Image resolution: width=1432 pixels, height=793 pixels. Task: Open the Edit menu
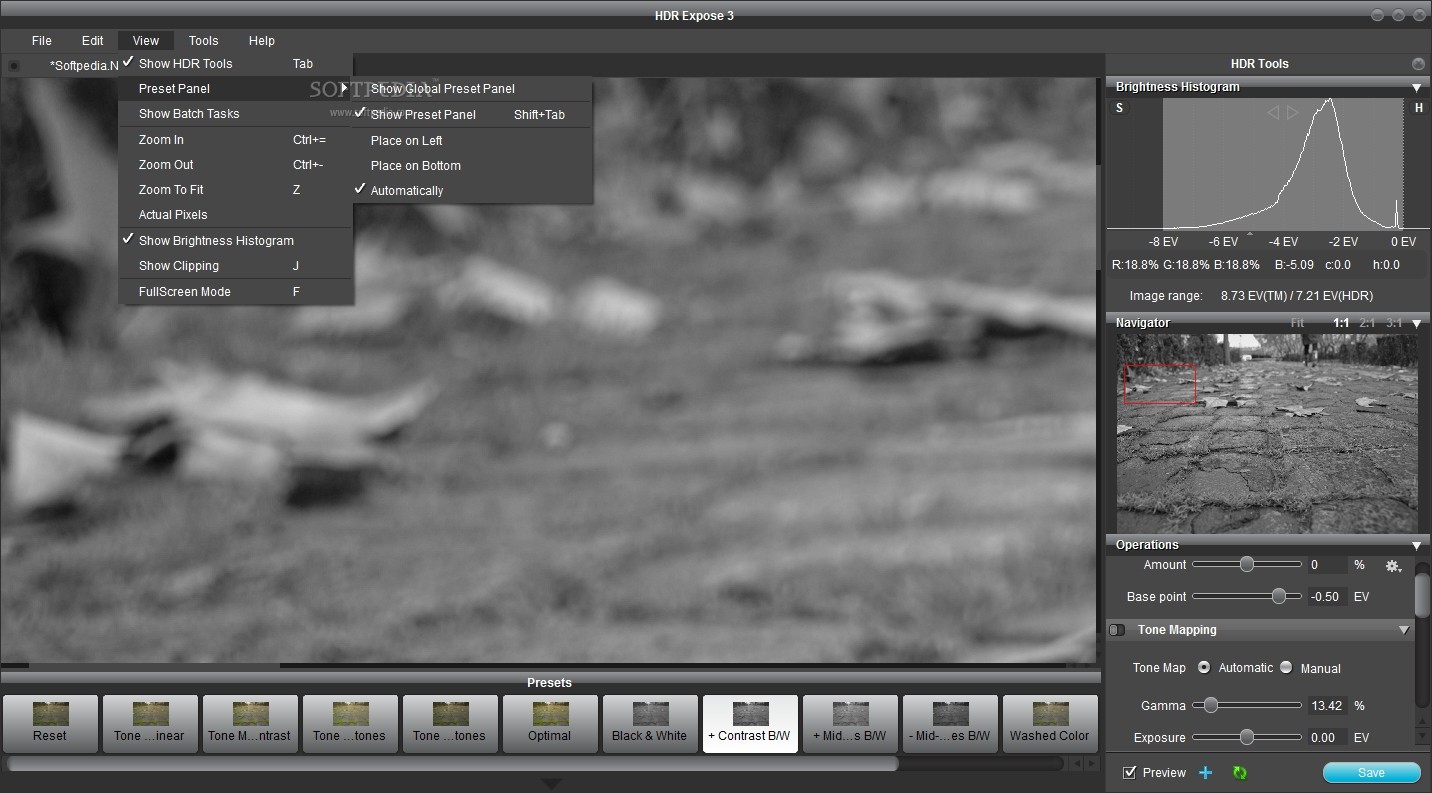[x=93, y=41]
